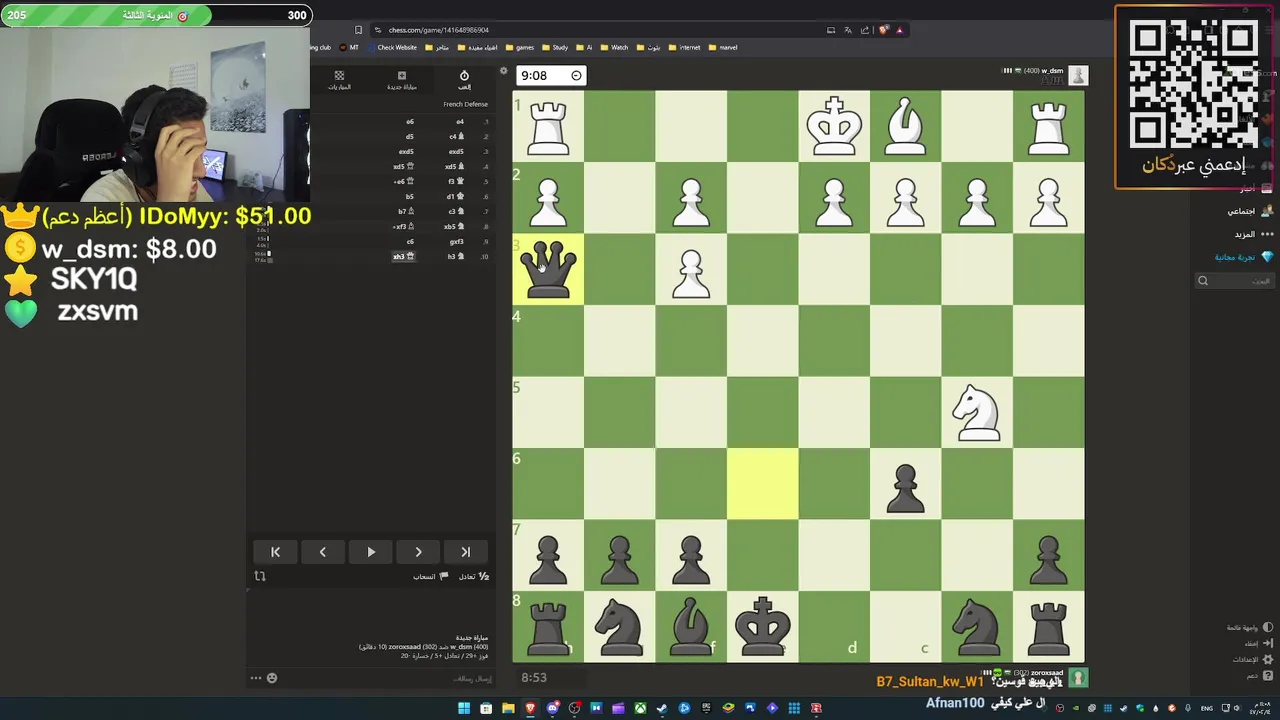
Task: Open the Watch bookmarks folder
Action: tap(614, 47)
